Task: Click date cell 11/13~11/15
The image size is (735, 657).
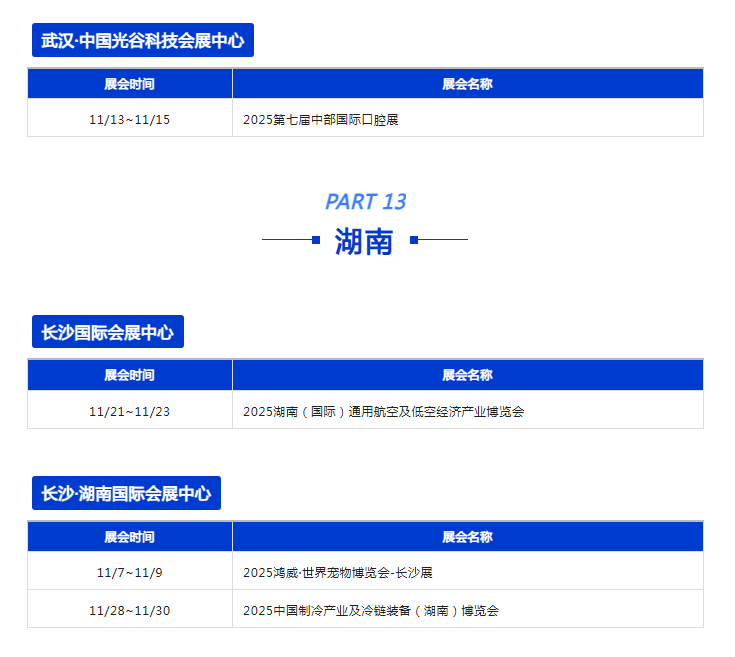Action: [x=130, y=119]
